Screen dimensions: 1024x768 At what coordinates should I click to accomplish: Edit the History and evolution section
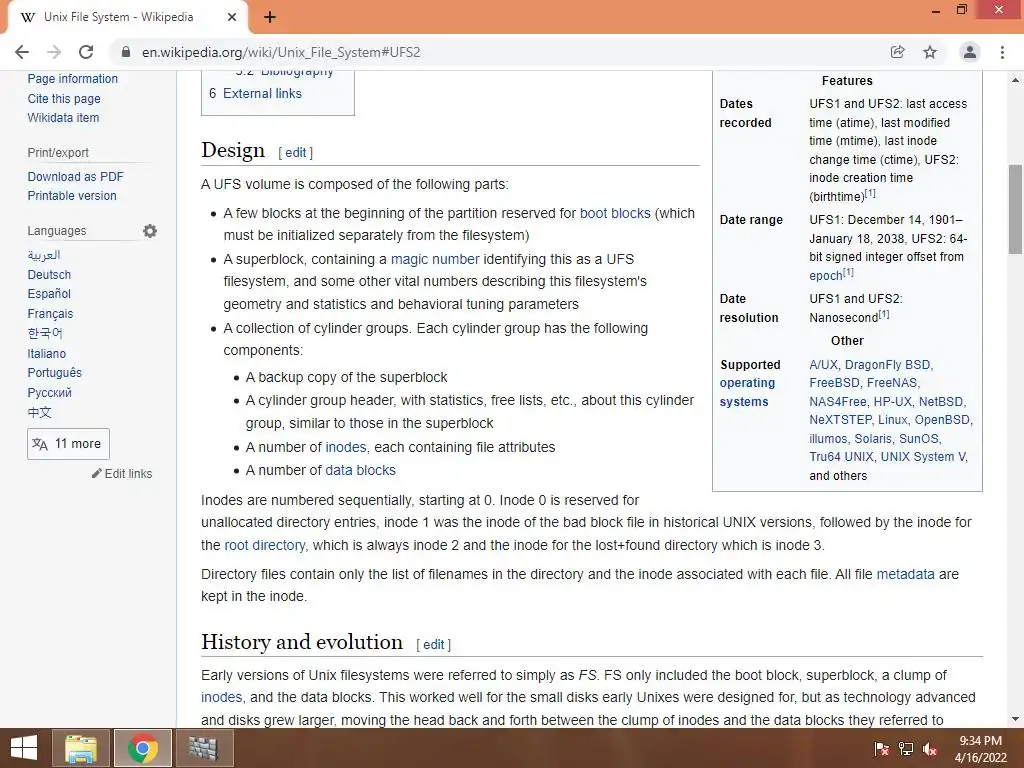point(434,645)
